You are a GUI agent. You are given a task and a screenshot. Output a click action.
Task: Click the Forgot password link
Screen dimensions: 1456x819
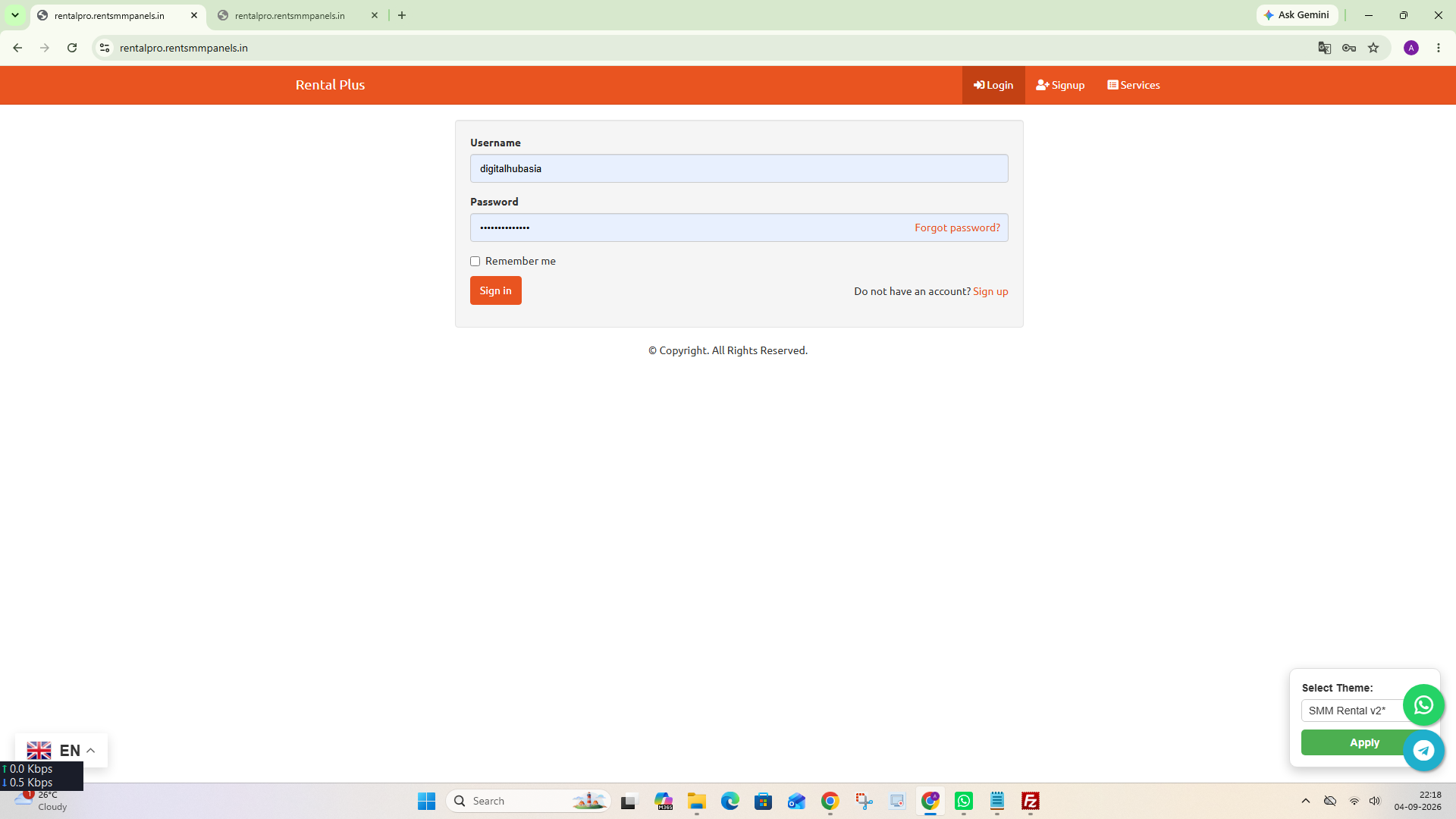[x=957, y=227]
